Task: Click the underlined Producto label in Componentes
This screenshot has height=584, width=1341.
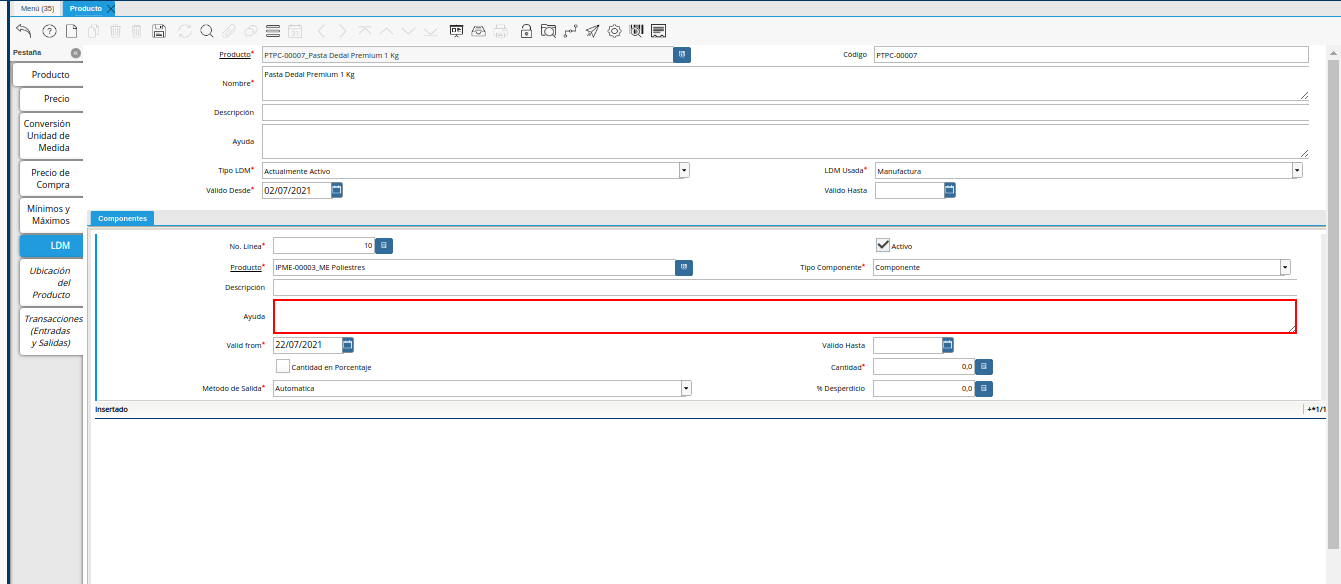Action: (245, 268)
